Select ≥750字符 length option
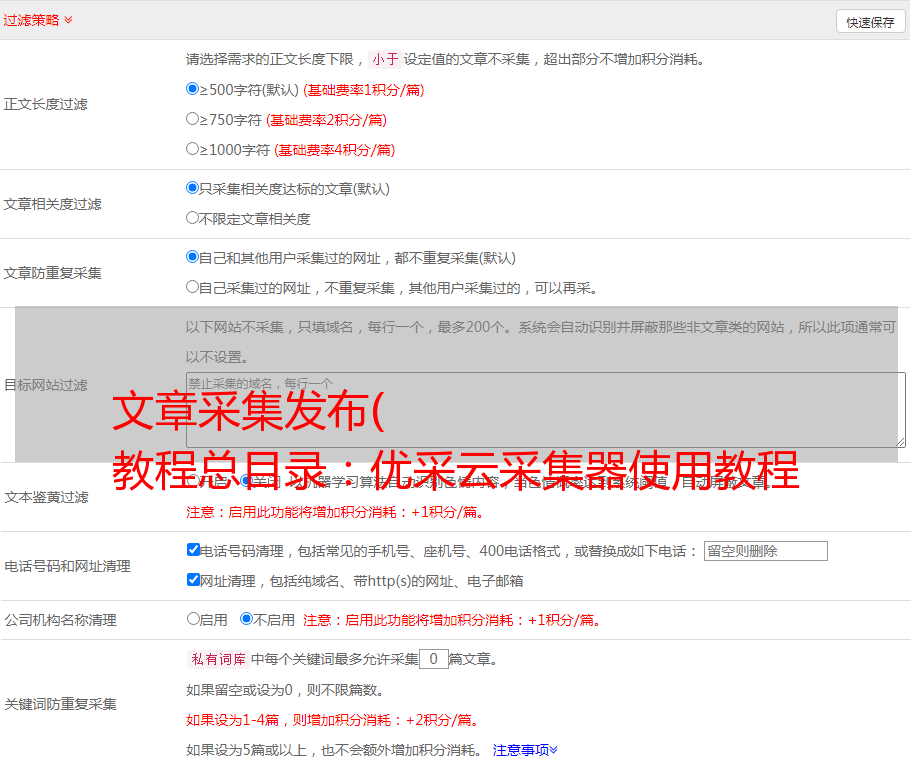The width and height of the screenshot is (912, 768). pyautogui.click(x=193, y=119)
